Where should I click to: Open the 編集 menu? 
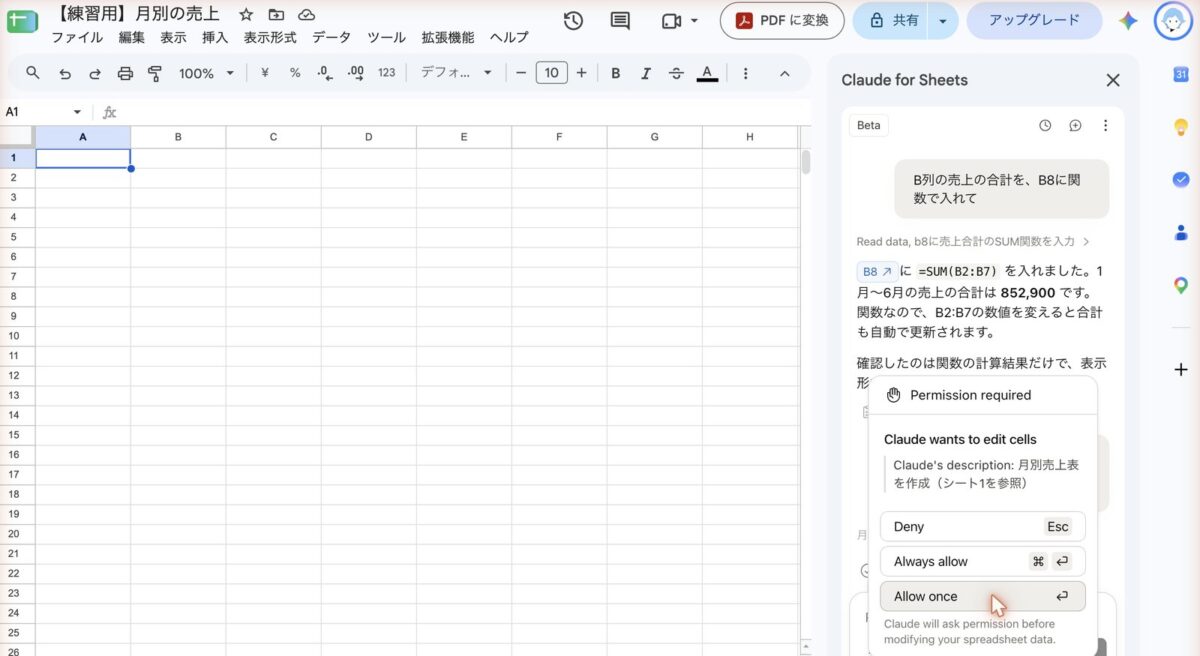(131, 37)
